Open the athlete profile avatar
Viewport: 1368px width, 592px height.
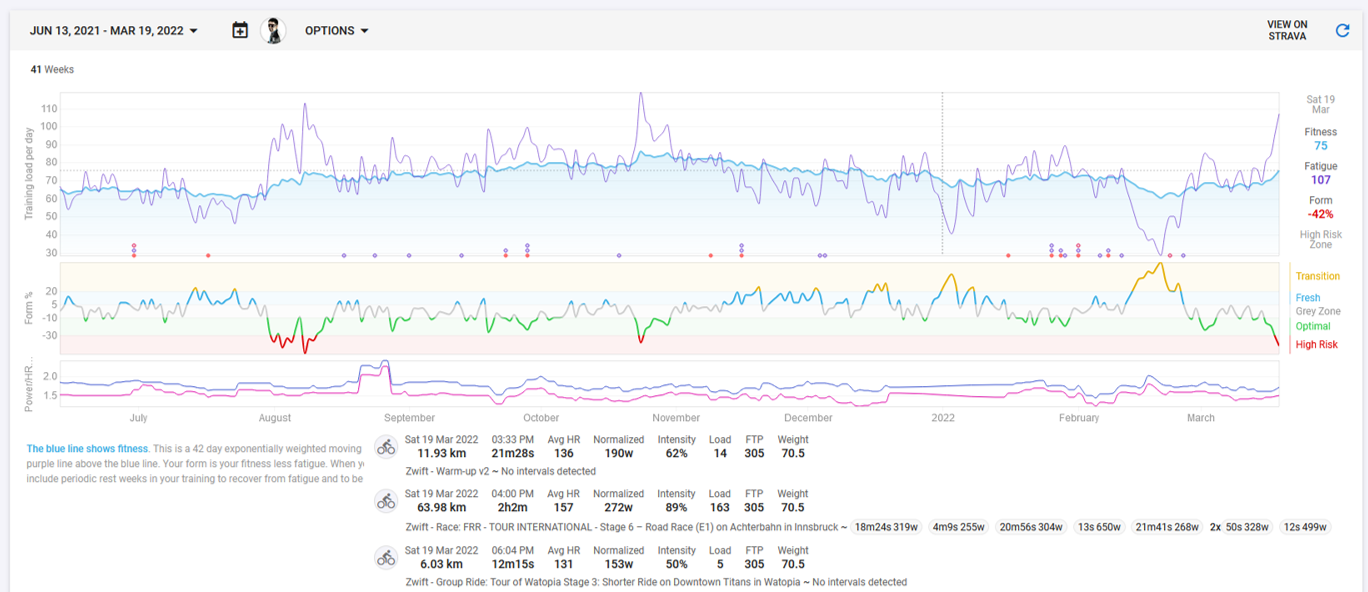click(x=273, y=31)
